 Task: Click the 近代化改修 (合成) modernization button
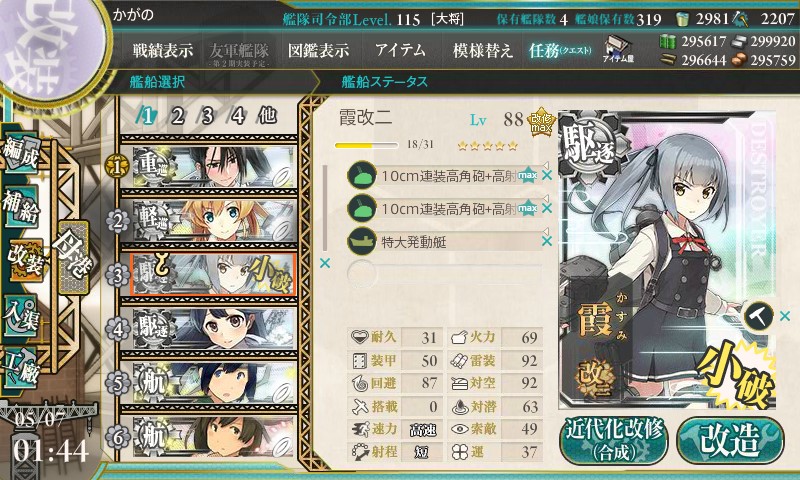(x=614, y=441)
